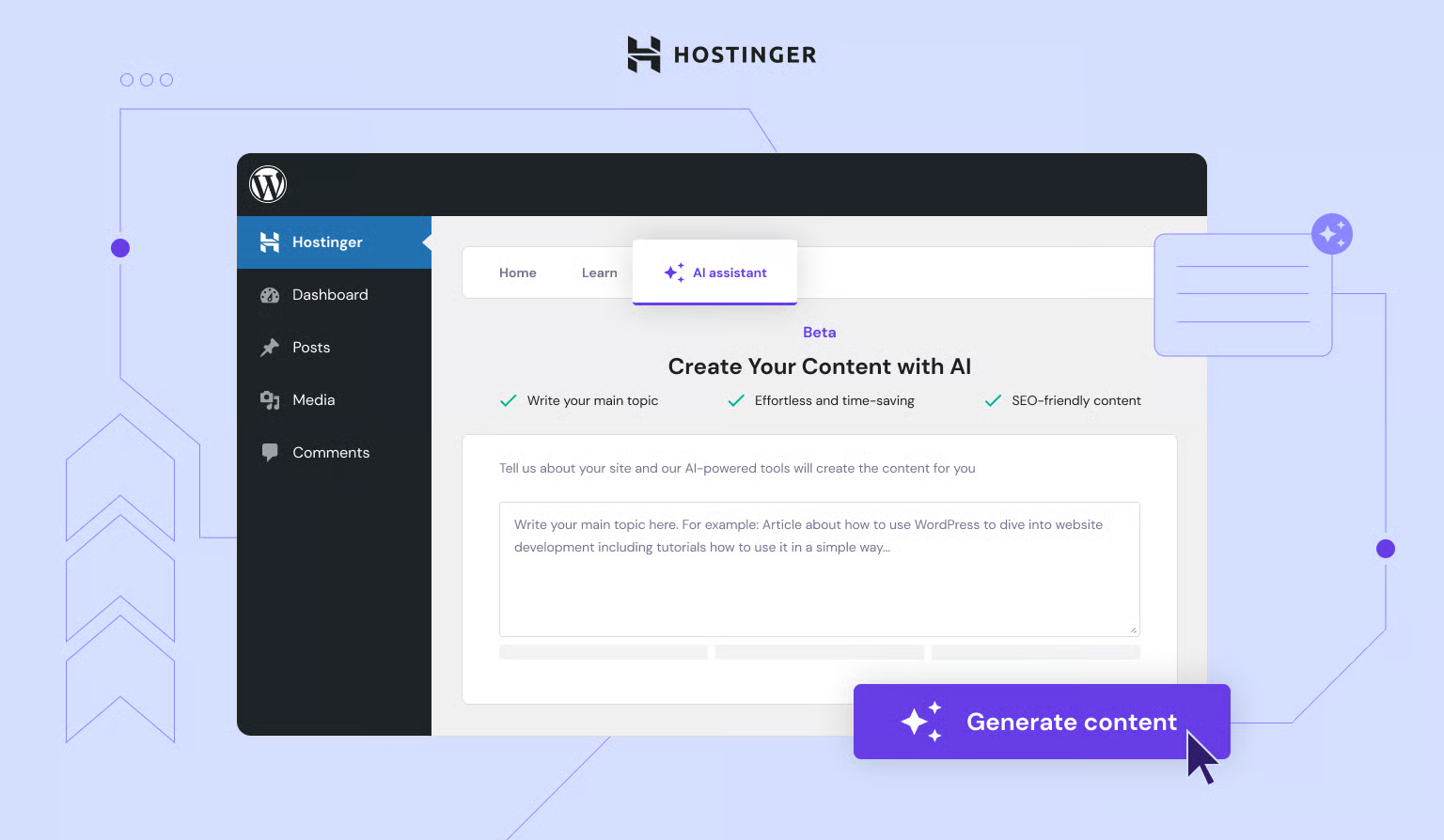Click the sparkle icon on the AI assistant tab
This screenshot has width=1444, height=840.
tap(672, 272)
